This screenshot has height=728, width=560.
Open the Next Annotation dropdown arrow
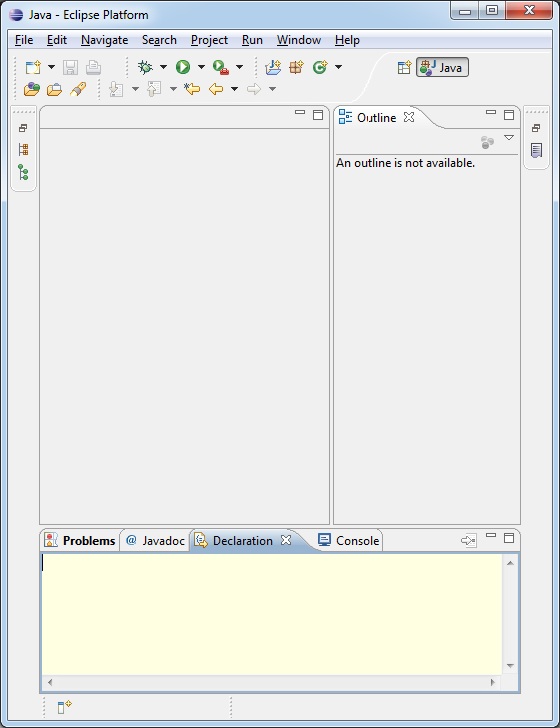point(135,89)
